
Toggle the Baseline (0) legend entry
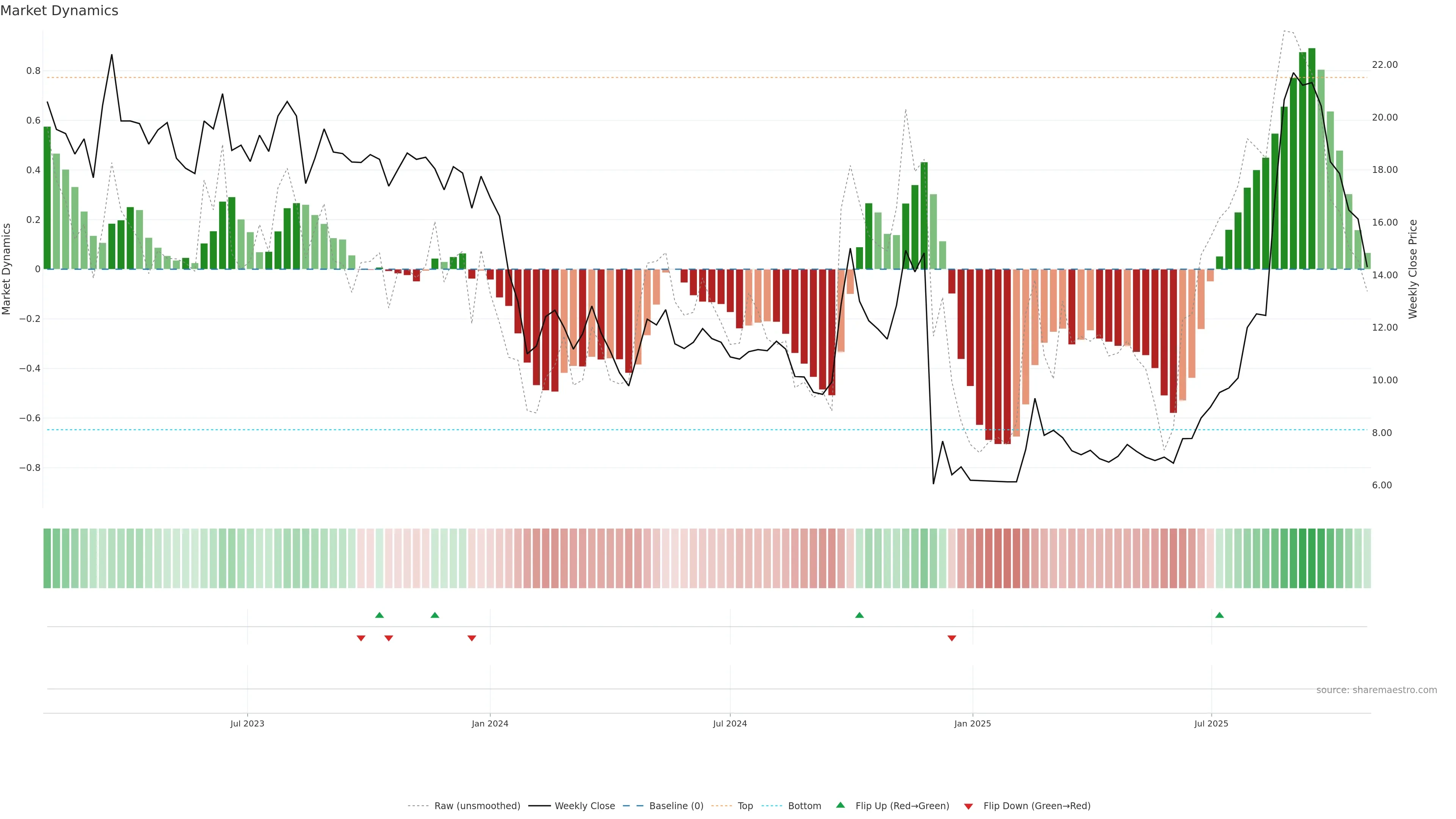point(676,805)
